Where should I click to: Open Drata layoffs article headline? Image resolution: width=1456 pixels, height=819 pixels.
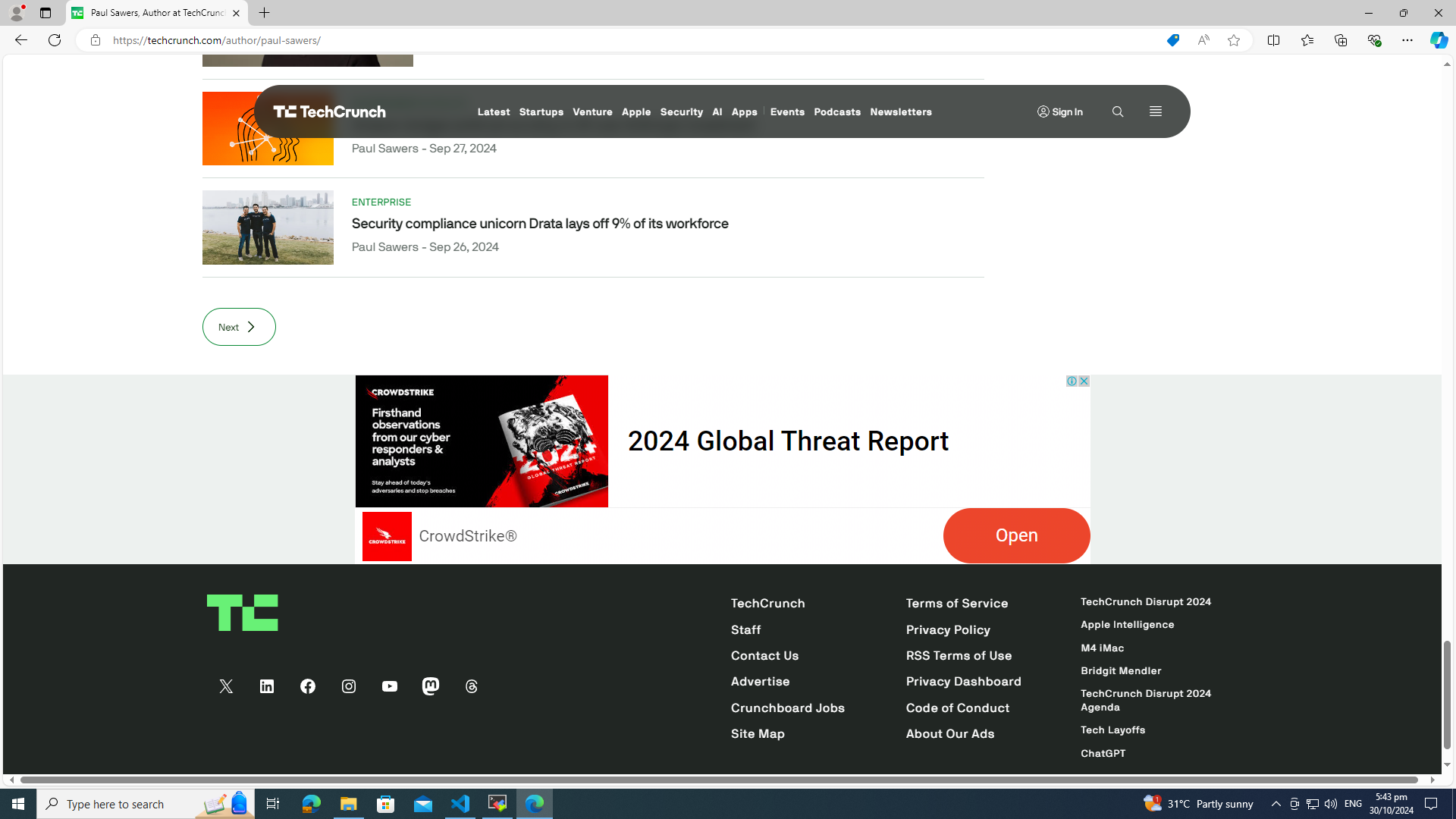tap(540, 224)
